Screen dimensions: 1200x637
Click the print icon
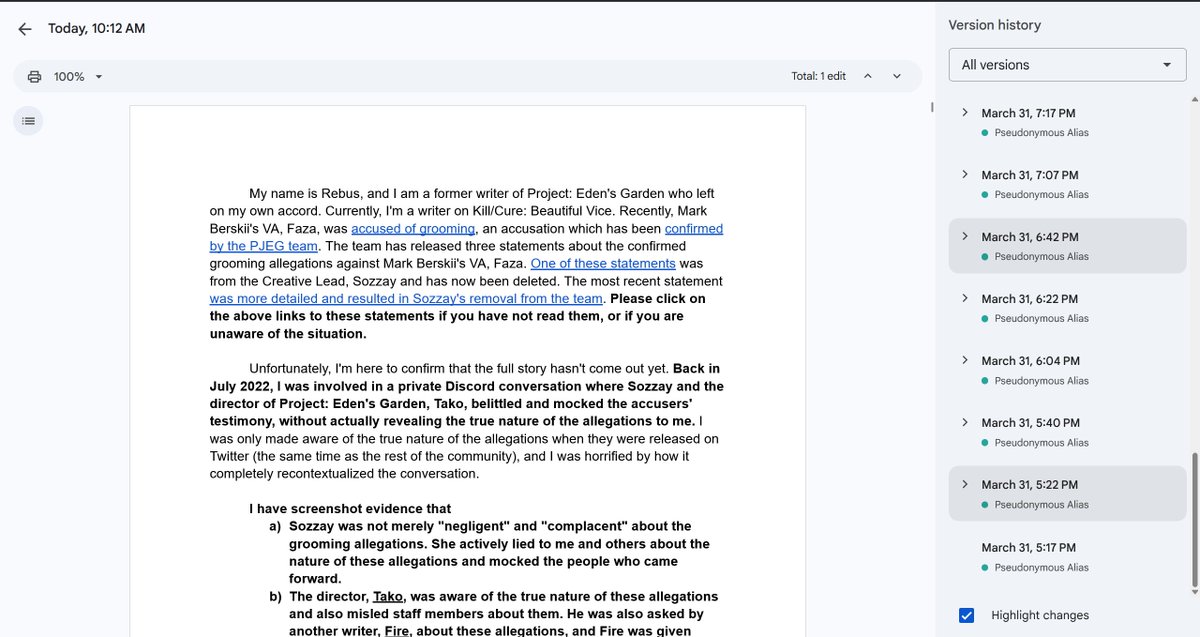coord(35,77)
